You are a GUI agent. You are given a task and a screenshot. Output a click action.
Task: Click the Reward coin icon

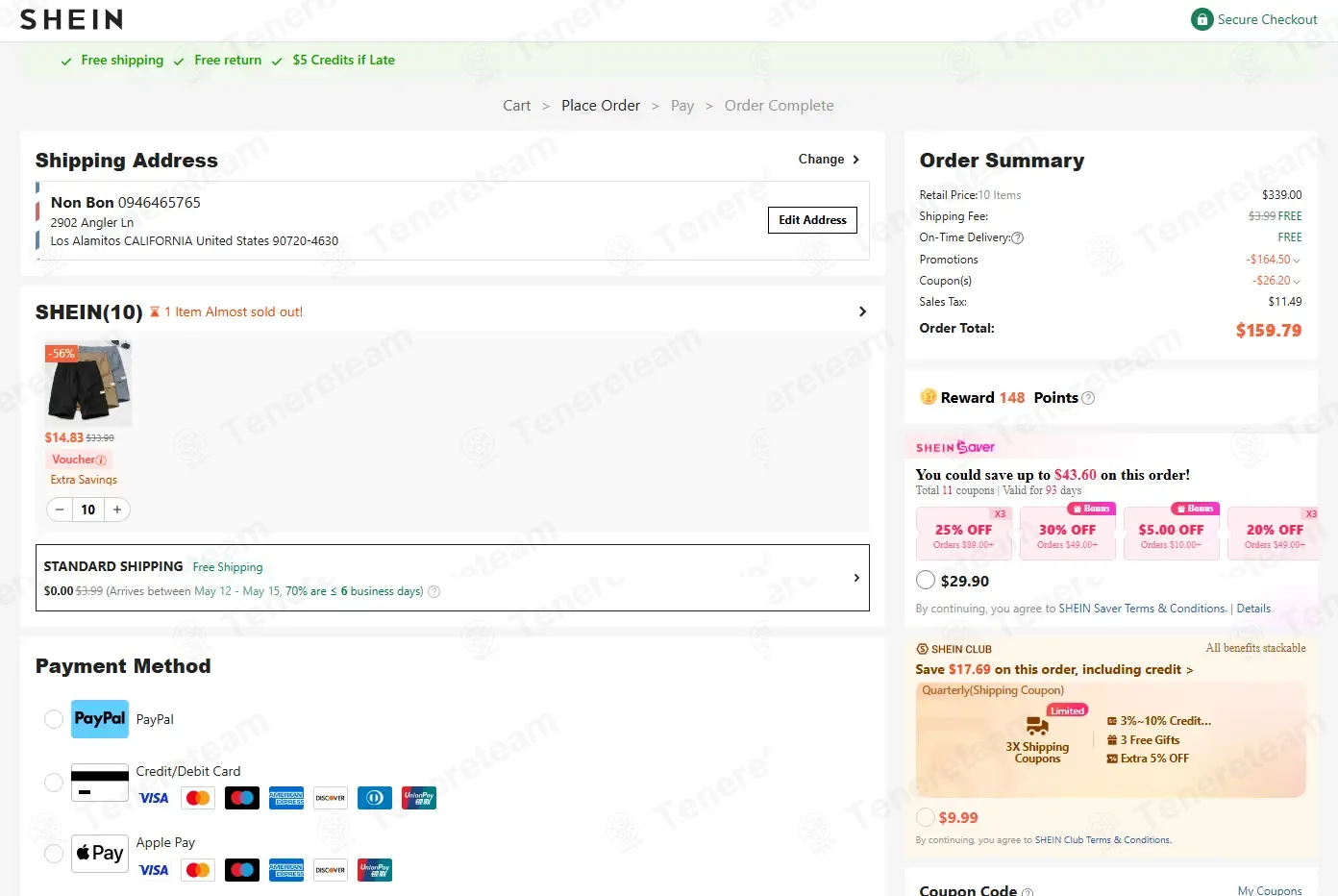(x=928, y=397)
